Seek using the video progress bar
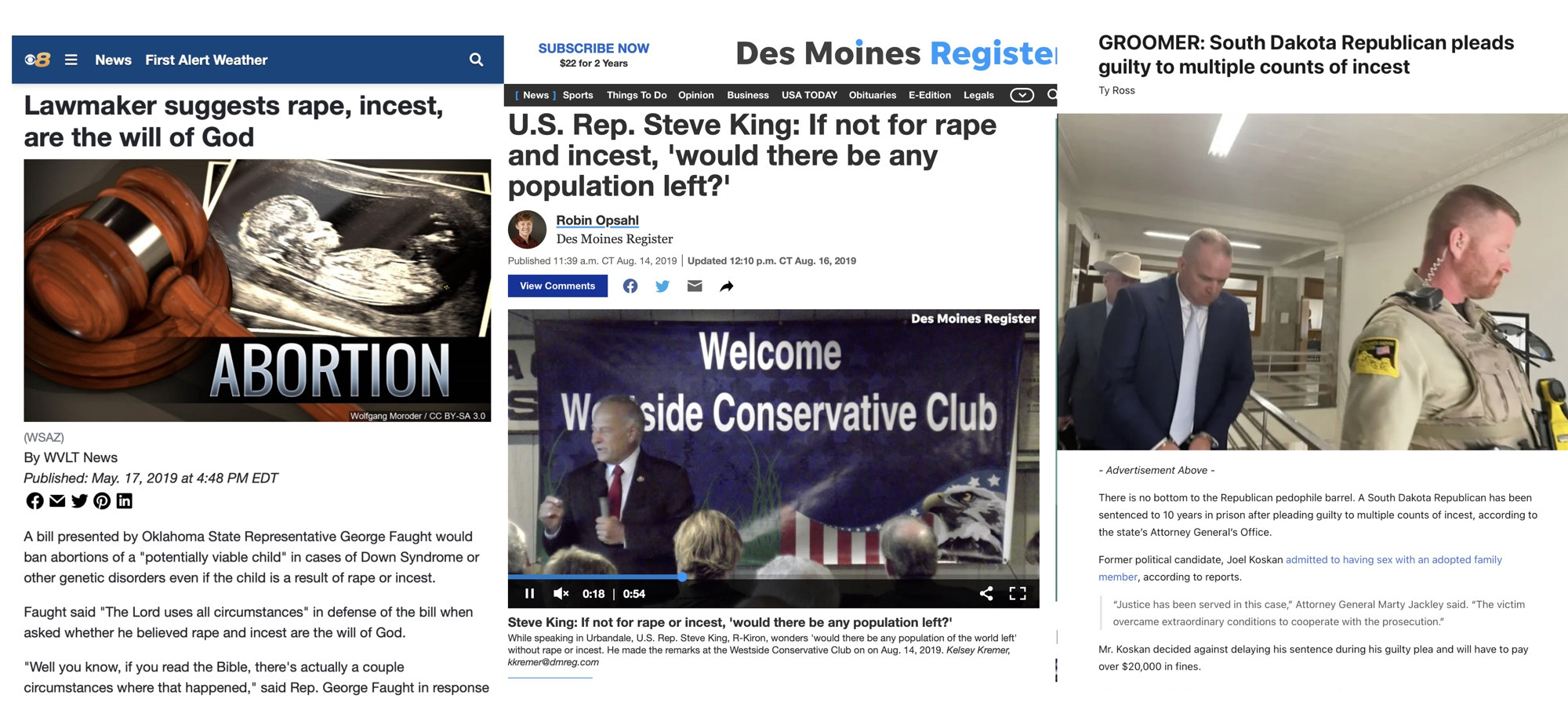Viewport: 1568px width, 728px height. coord(773,577)
